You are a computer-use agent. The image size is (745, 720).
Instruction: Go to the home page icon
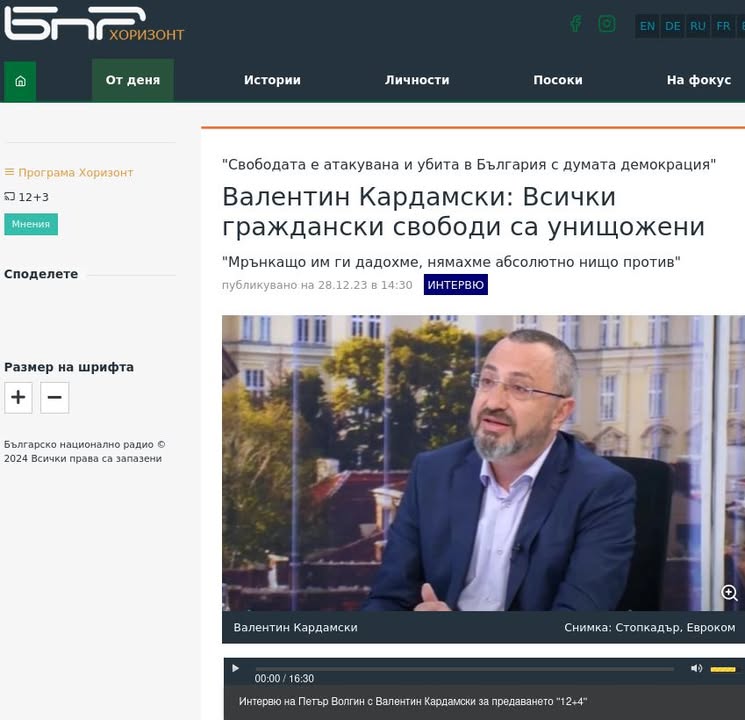click(20, 81)
